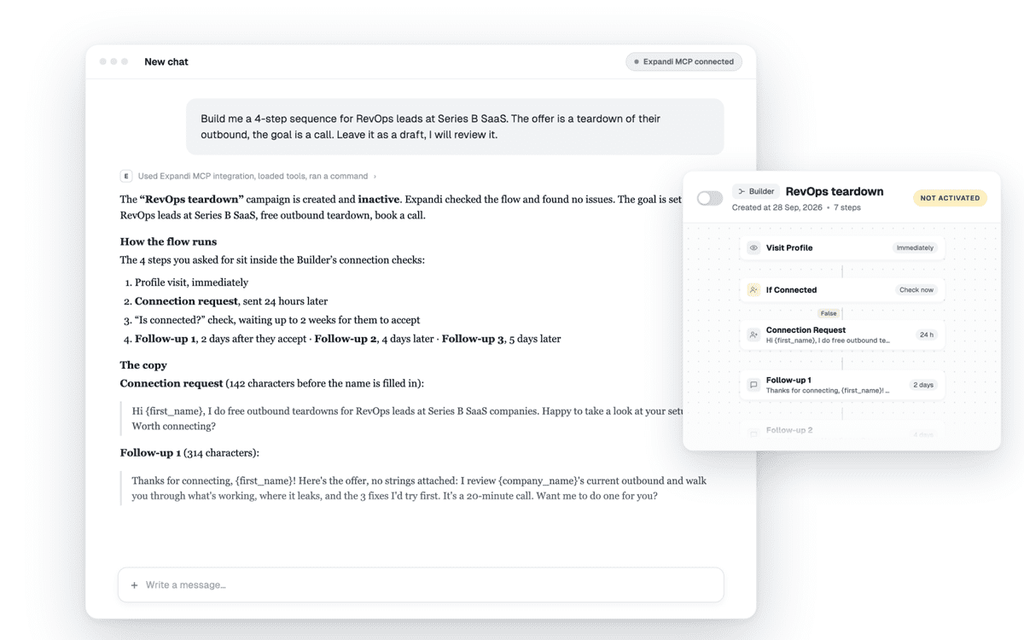
Task: Click the Visit Profile eye icon
Action: click(754, 248)
